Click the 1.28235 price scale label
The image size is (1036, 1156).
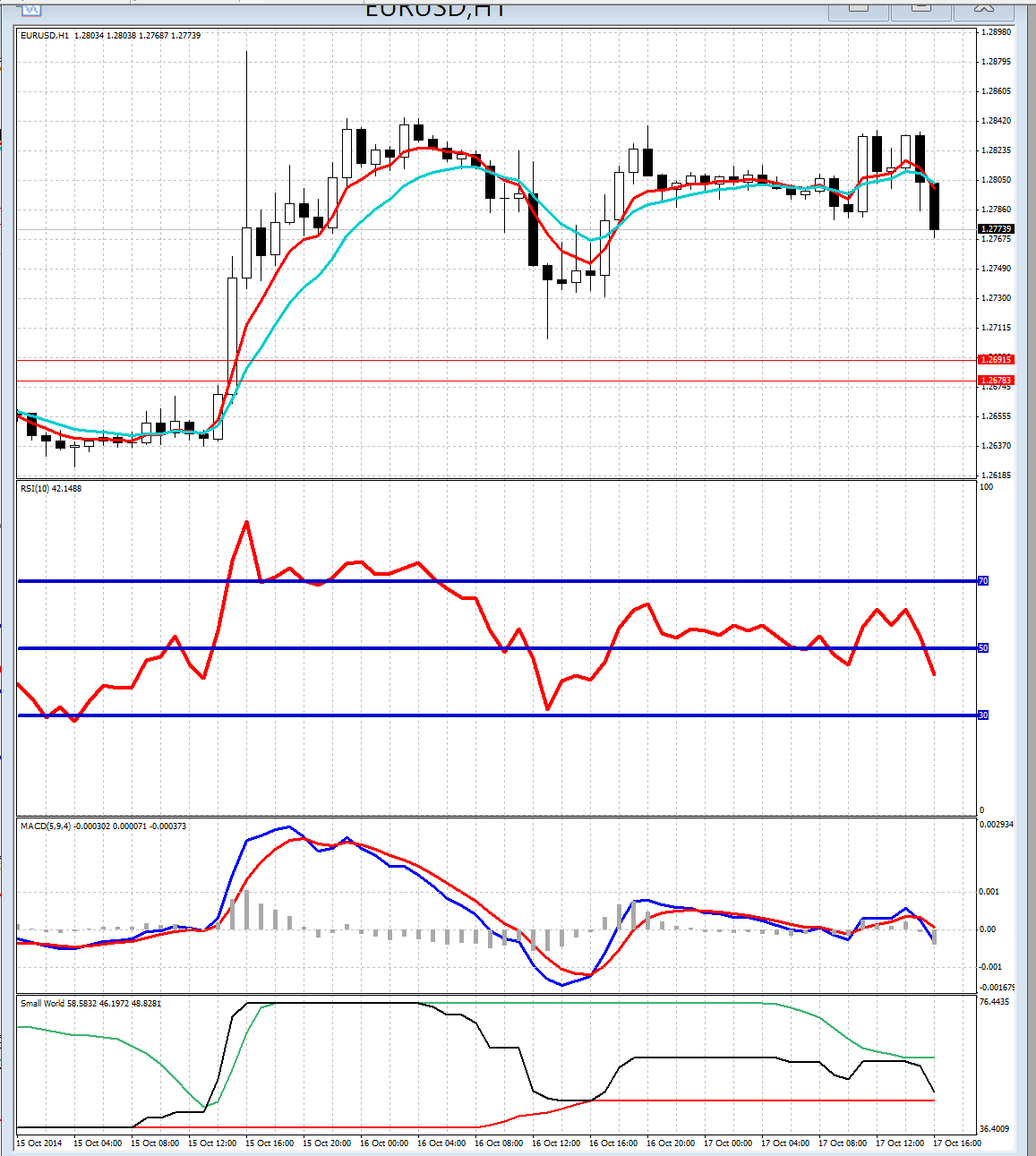click(x=996, y=150)
